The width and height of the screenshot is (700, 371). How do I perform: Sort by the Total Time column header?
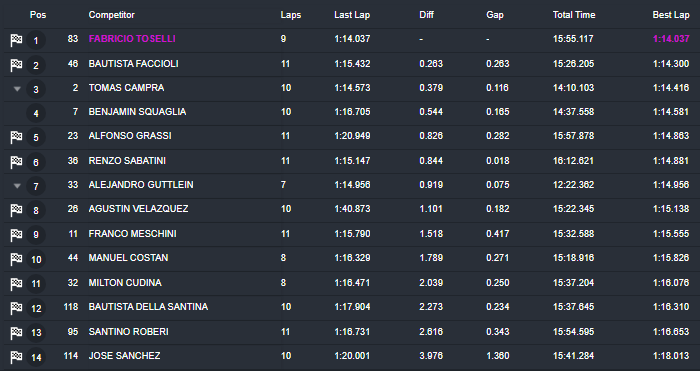coord(574,15)
